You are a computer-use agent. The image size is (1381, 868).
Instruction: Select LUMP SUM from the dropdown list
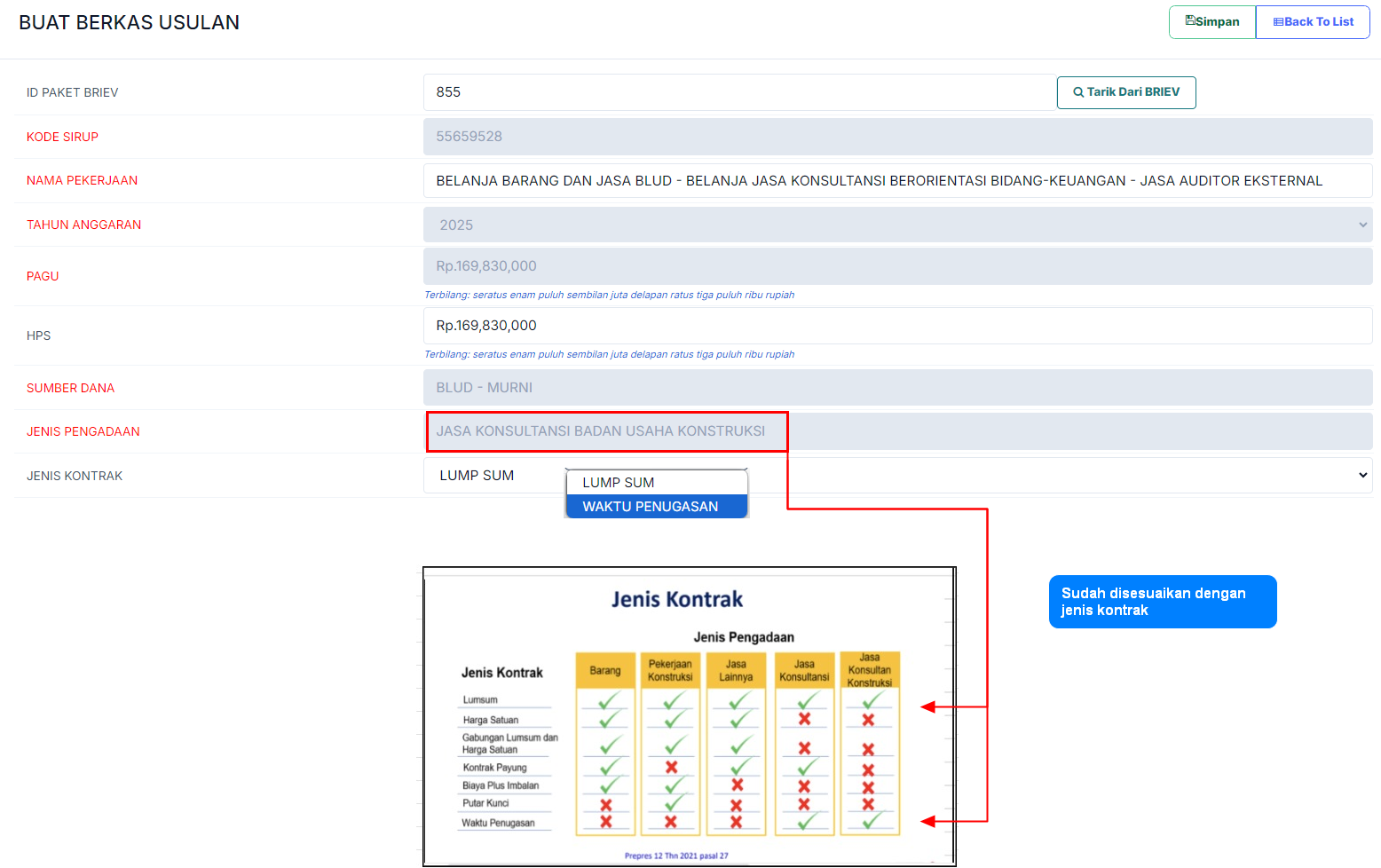(x=657, y=483)
